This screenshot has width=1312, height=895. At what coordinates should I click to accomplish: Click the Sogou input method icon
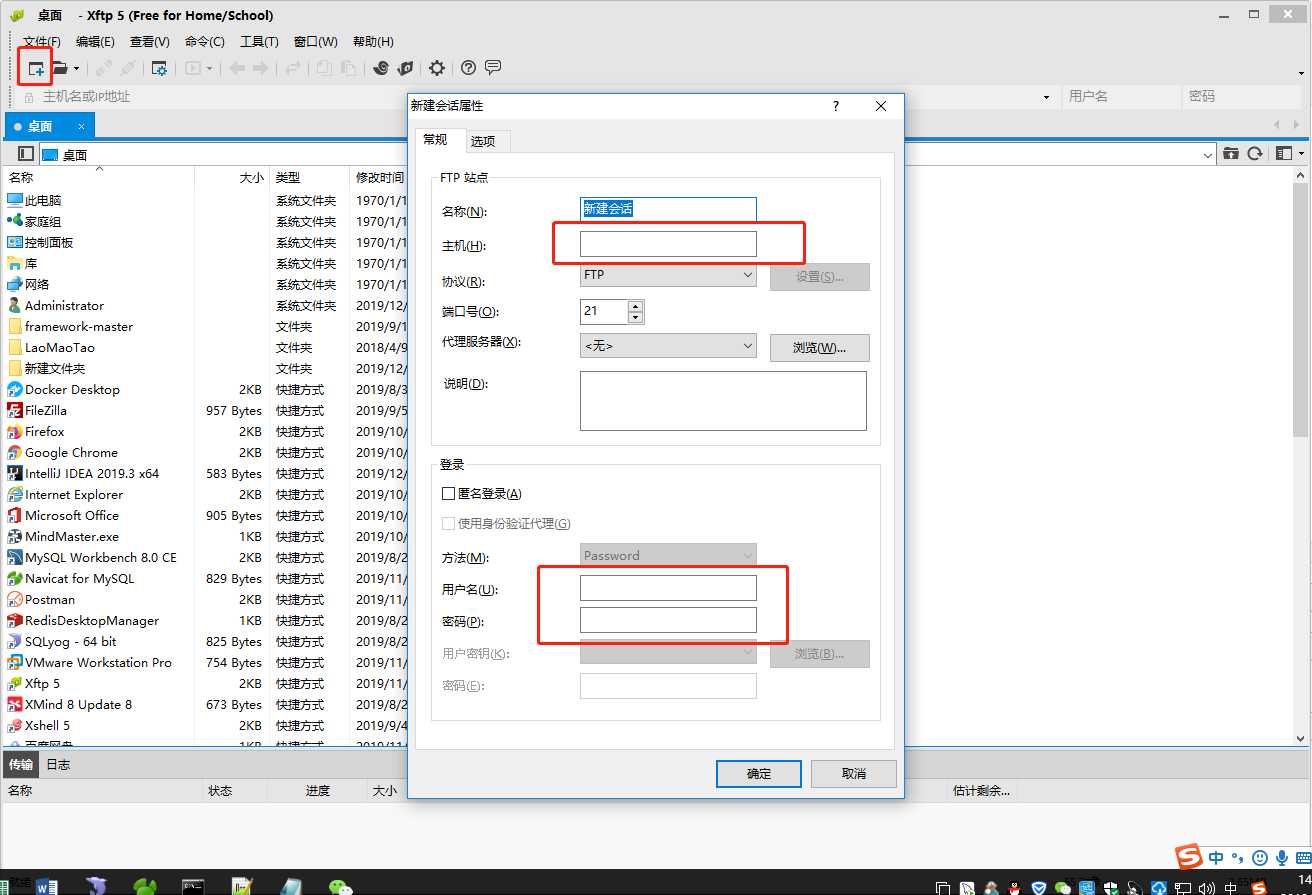[x=1189, y=857]
